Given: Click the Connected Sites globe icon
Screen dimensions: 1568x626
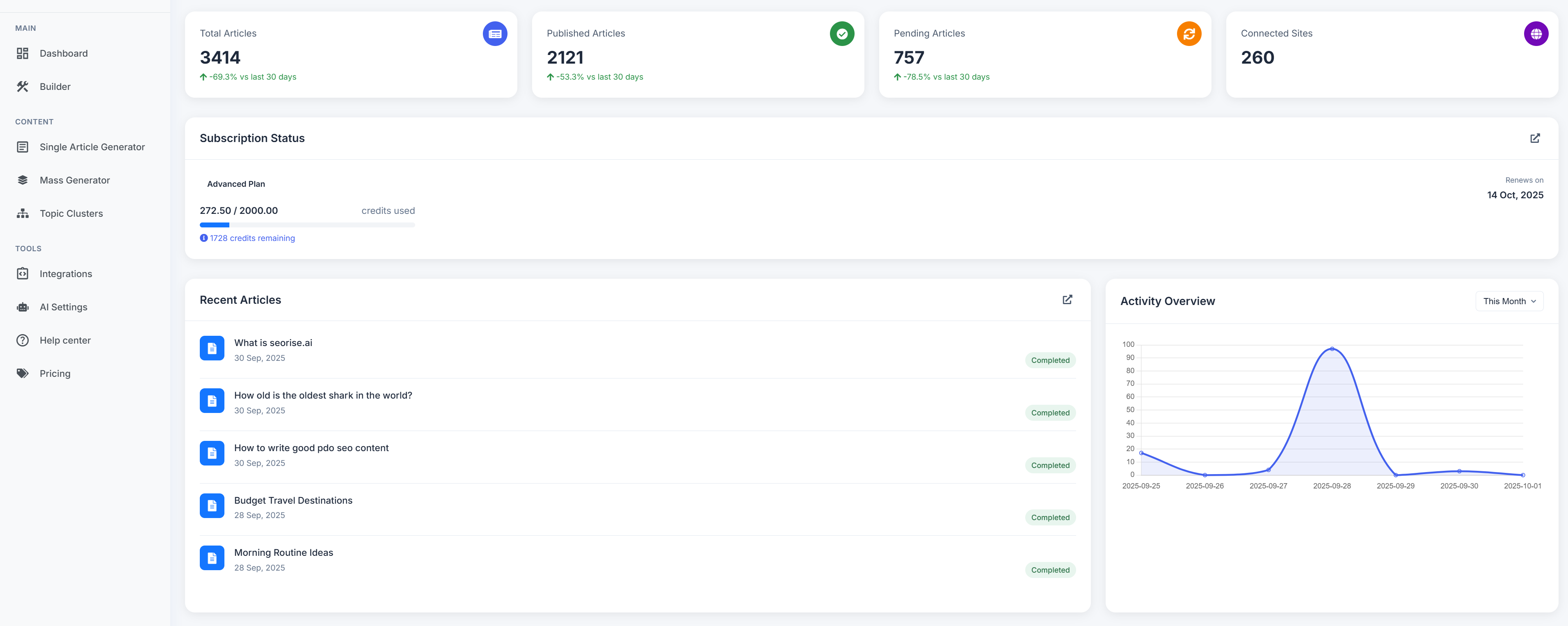Looking at the screenshot, I should (x=1536, y=34).
